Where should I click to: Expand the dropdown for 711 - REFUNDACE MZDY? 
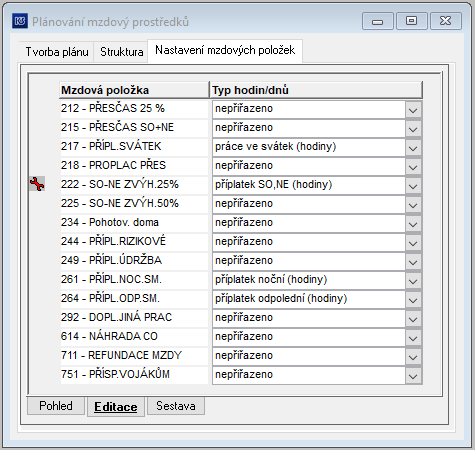[x=413, y=357]
